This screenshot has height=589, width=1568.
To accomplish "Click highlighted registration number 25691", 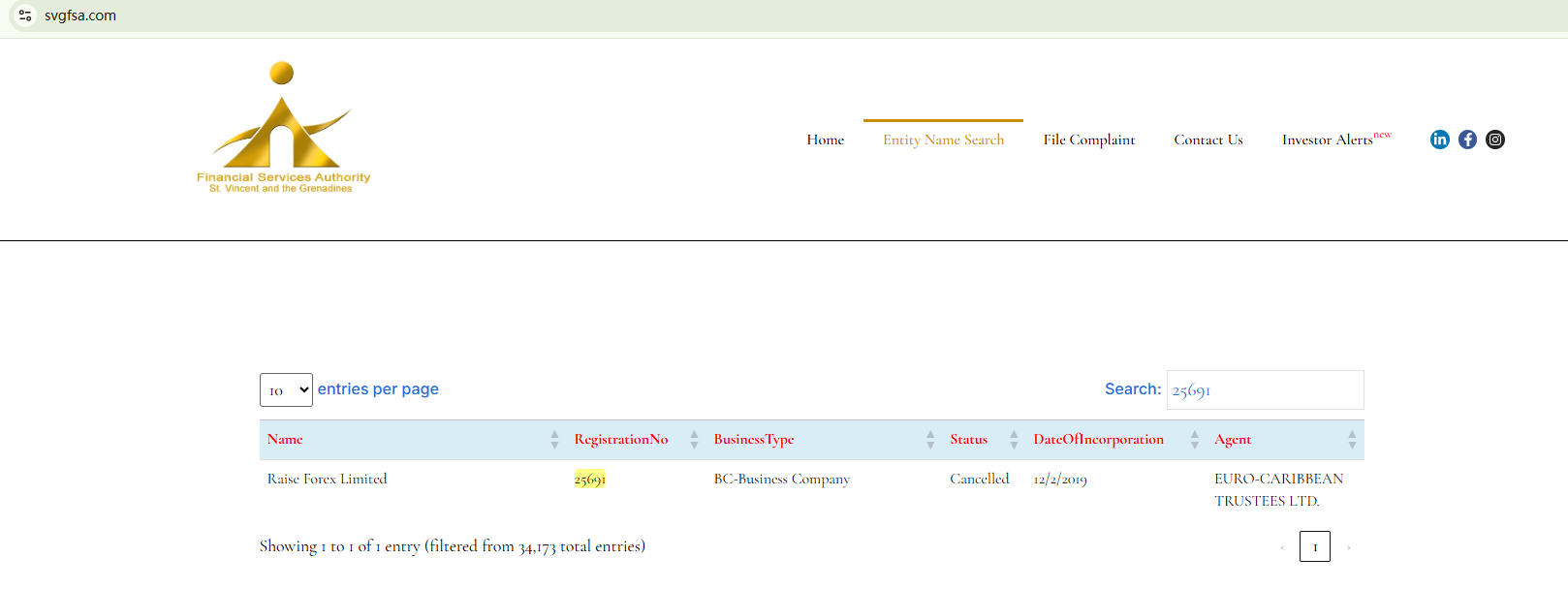I will pyautogui.click(x=589, y=479).
